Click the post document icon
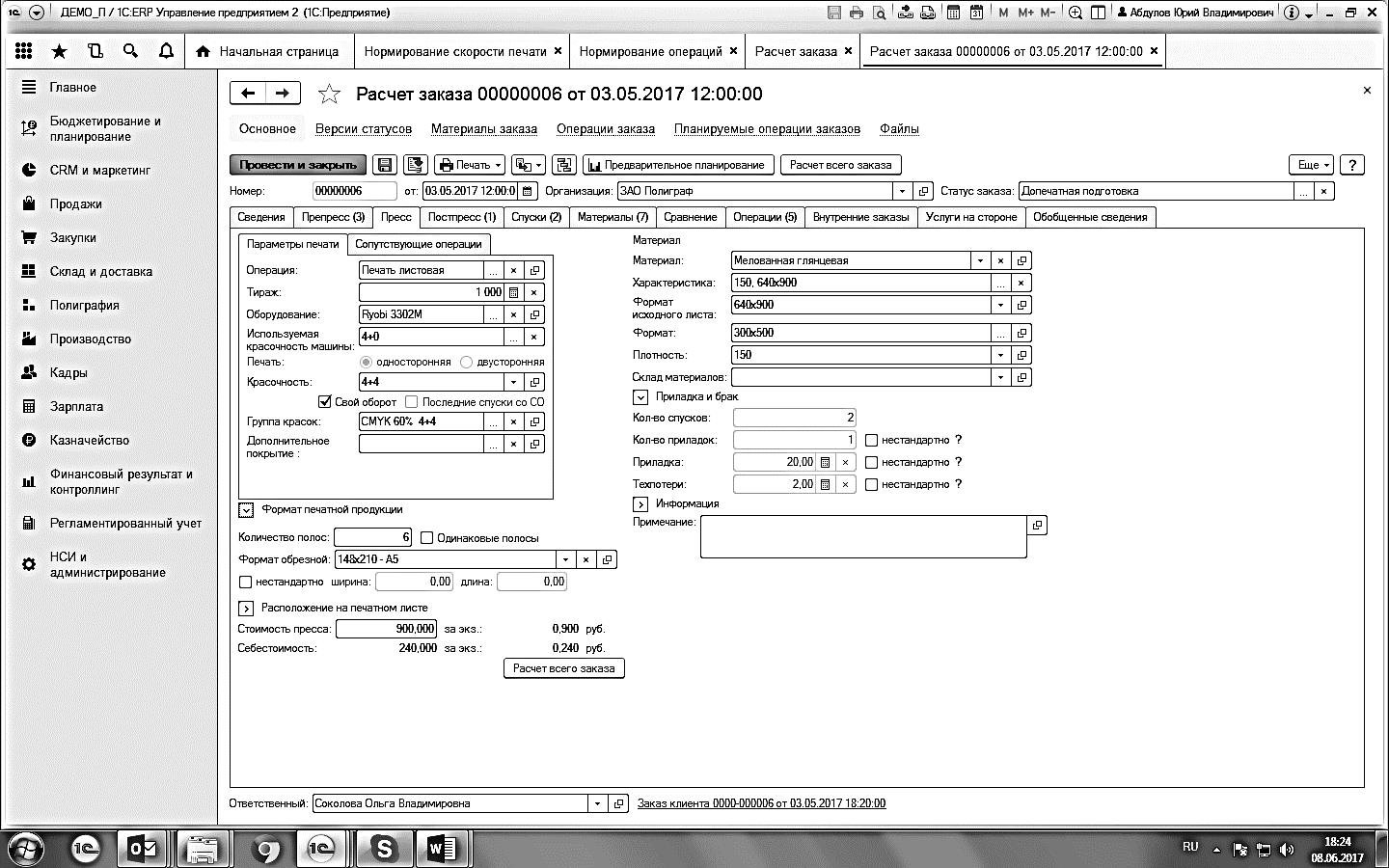Screen dimensions: 1389x868 coord(415,165)
